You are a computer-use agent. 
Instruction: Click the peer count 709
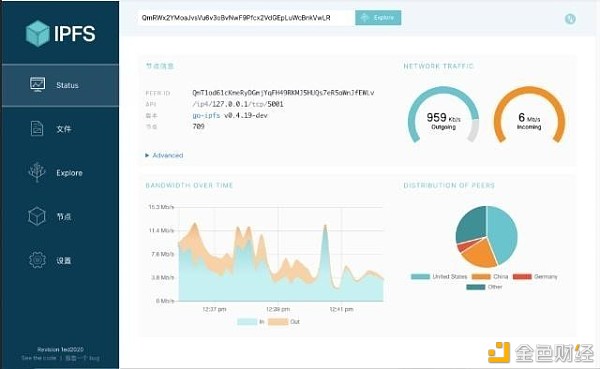click(x=198, y=126)
